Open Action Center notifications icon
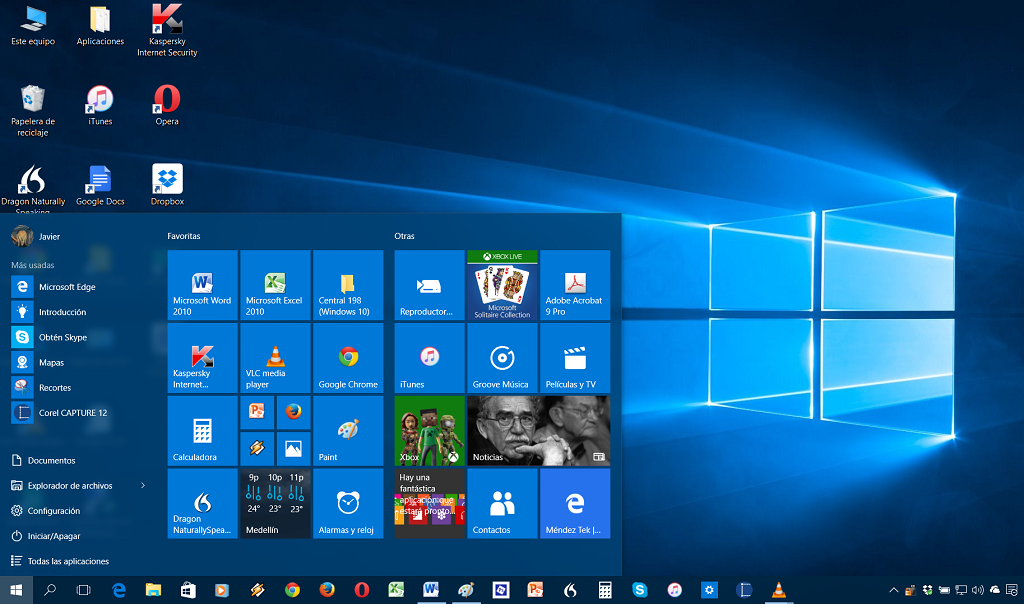The width and height of the screenshot is (1024, 604). [1012, 590]
